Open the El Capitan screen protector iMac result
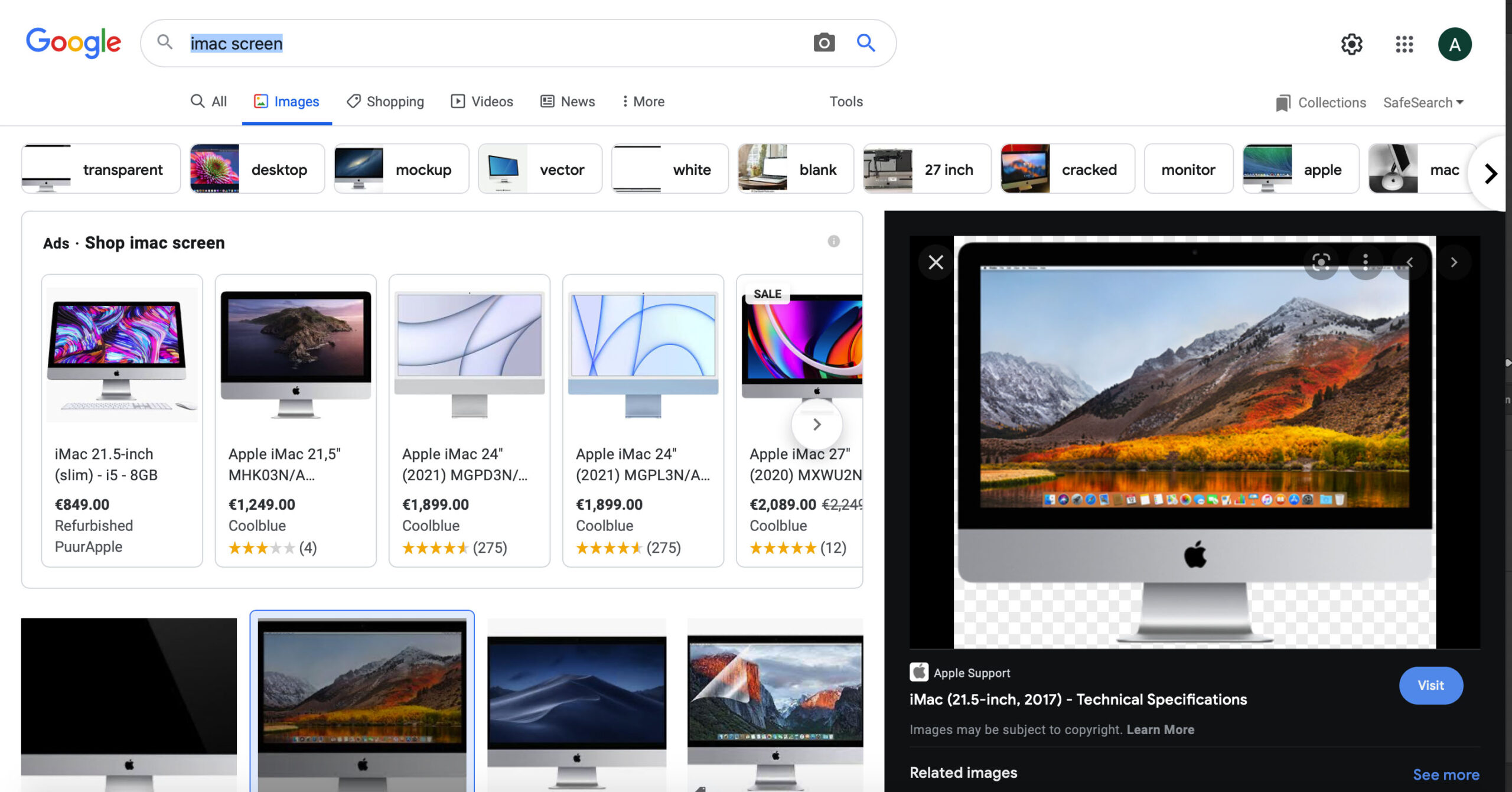1512x792 pixels. click(x=775, y=705)
